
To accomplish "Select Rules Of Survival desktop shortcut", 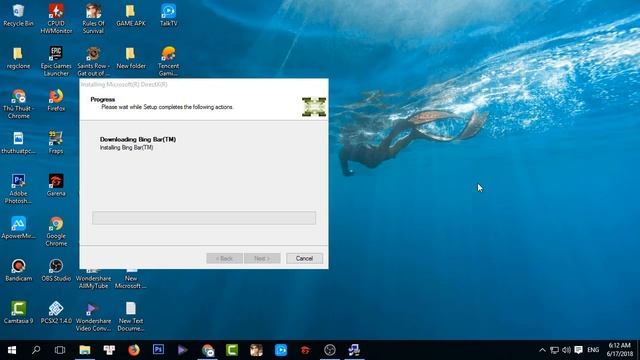I will click(x=93, y=19).
